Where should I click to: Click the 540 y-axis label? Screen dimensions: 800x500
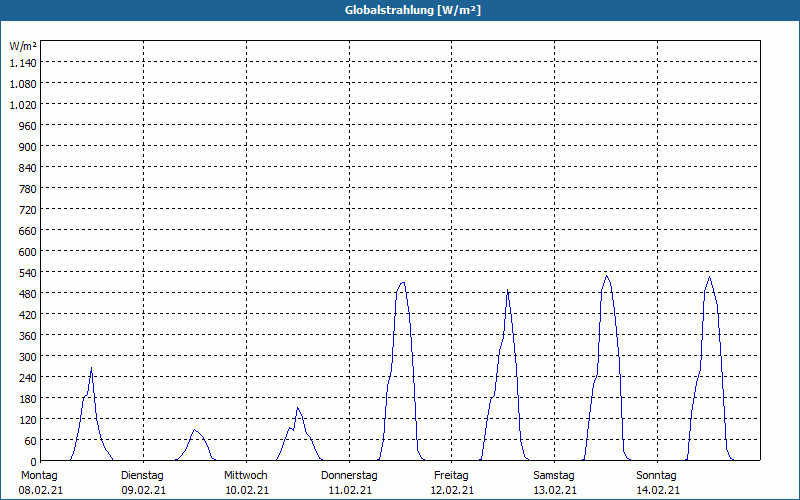[28, 273]
